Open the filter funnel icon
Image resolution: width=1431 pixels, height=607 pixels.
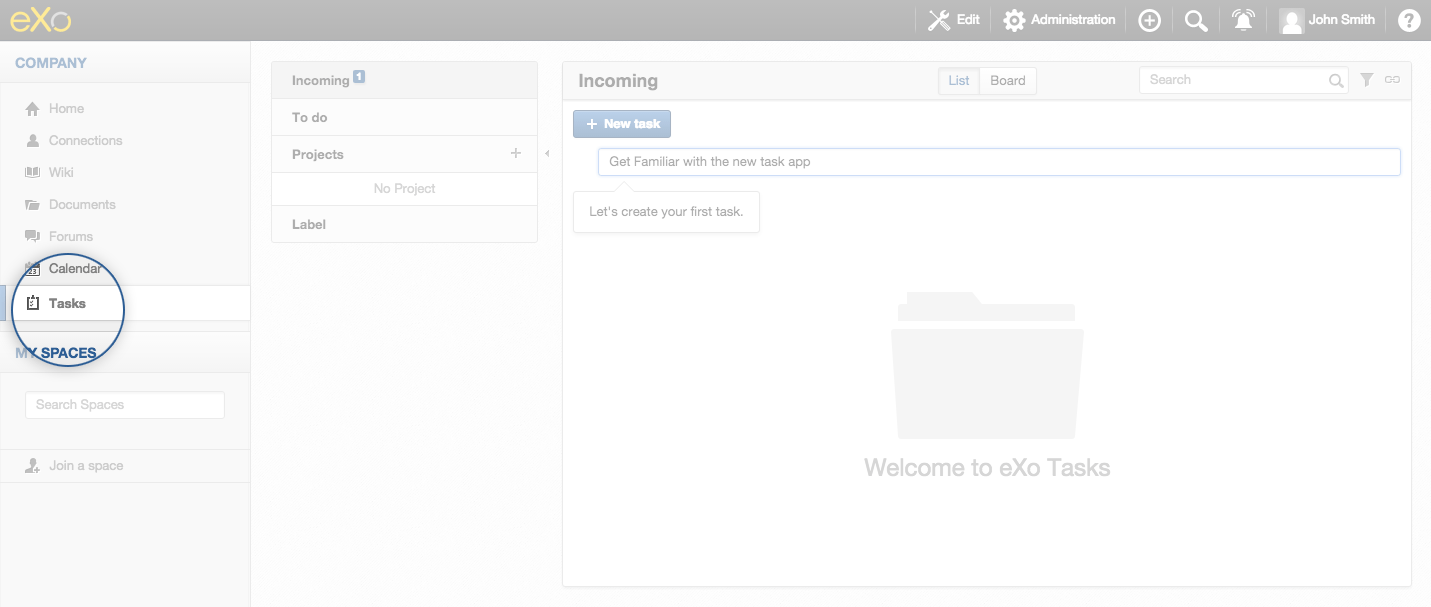tap(1366, 79)
